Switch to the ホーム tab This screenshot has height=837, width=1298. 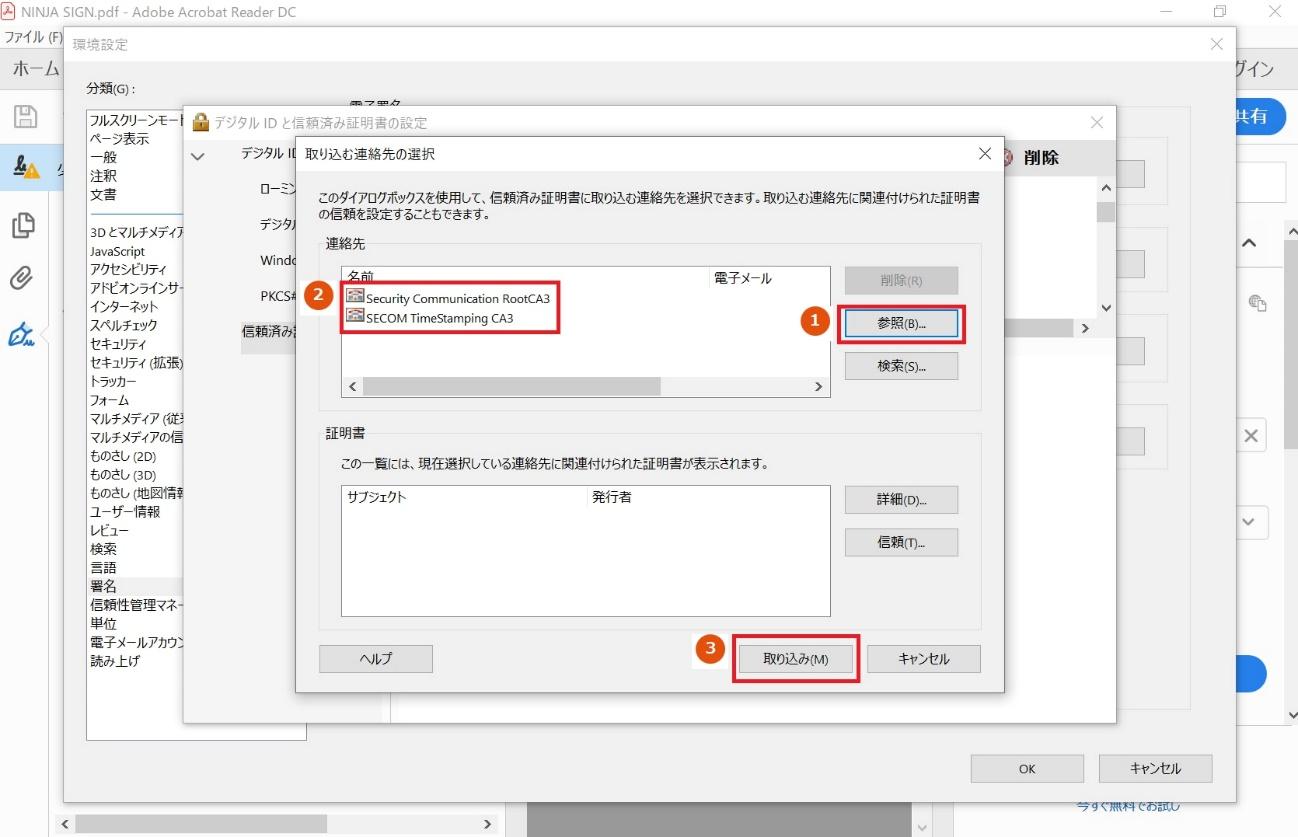tap(36, 68)
